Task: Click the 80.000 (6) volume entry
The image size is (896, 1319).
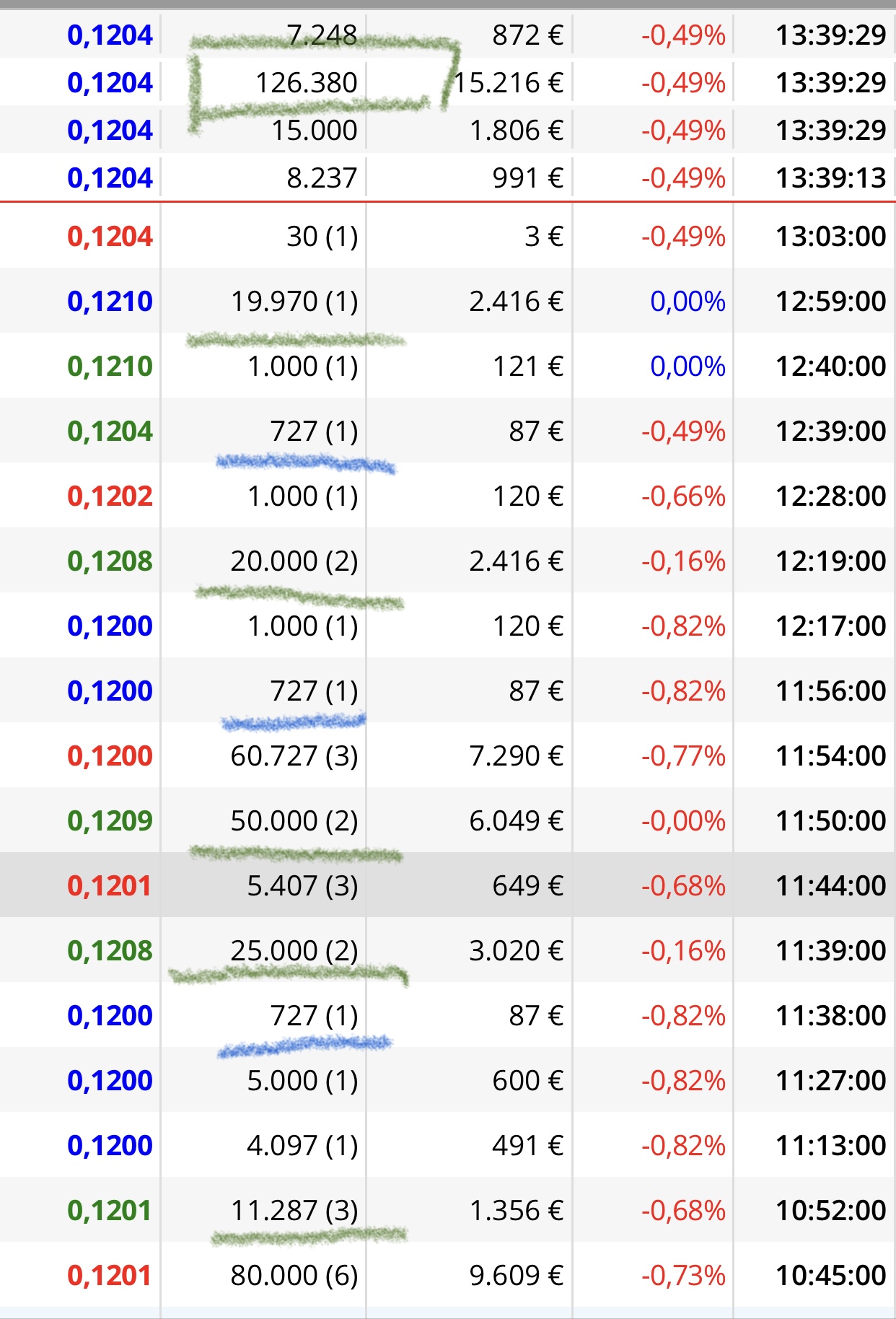Action: pyautogui.click(x=294, y=1275)
